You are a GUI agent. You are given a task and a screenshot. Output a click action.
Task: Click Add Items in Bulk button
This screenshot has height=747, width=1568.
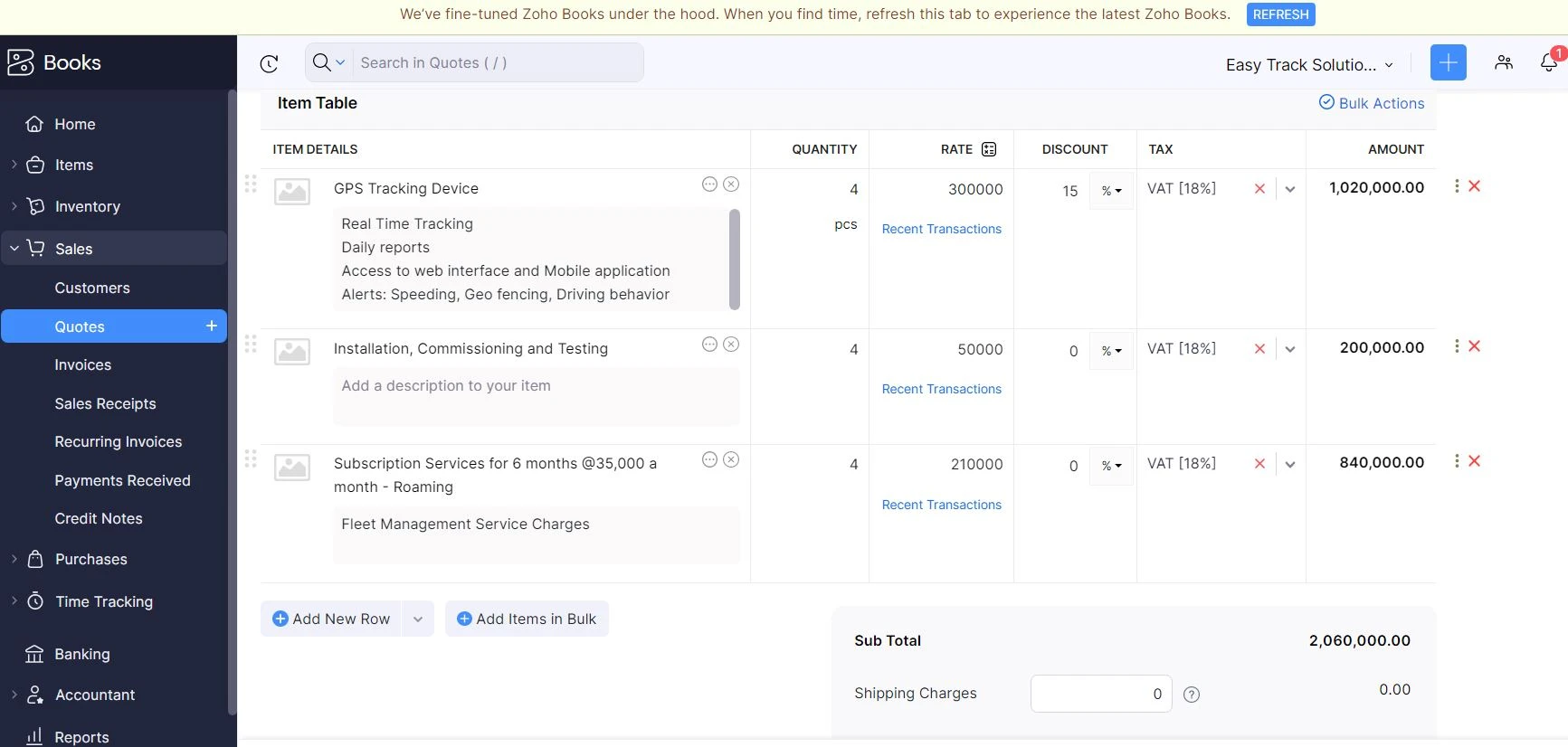click(x=527, y=619)
